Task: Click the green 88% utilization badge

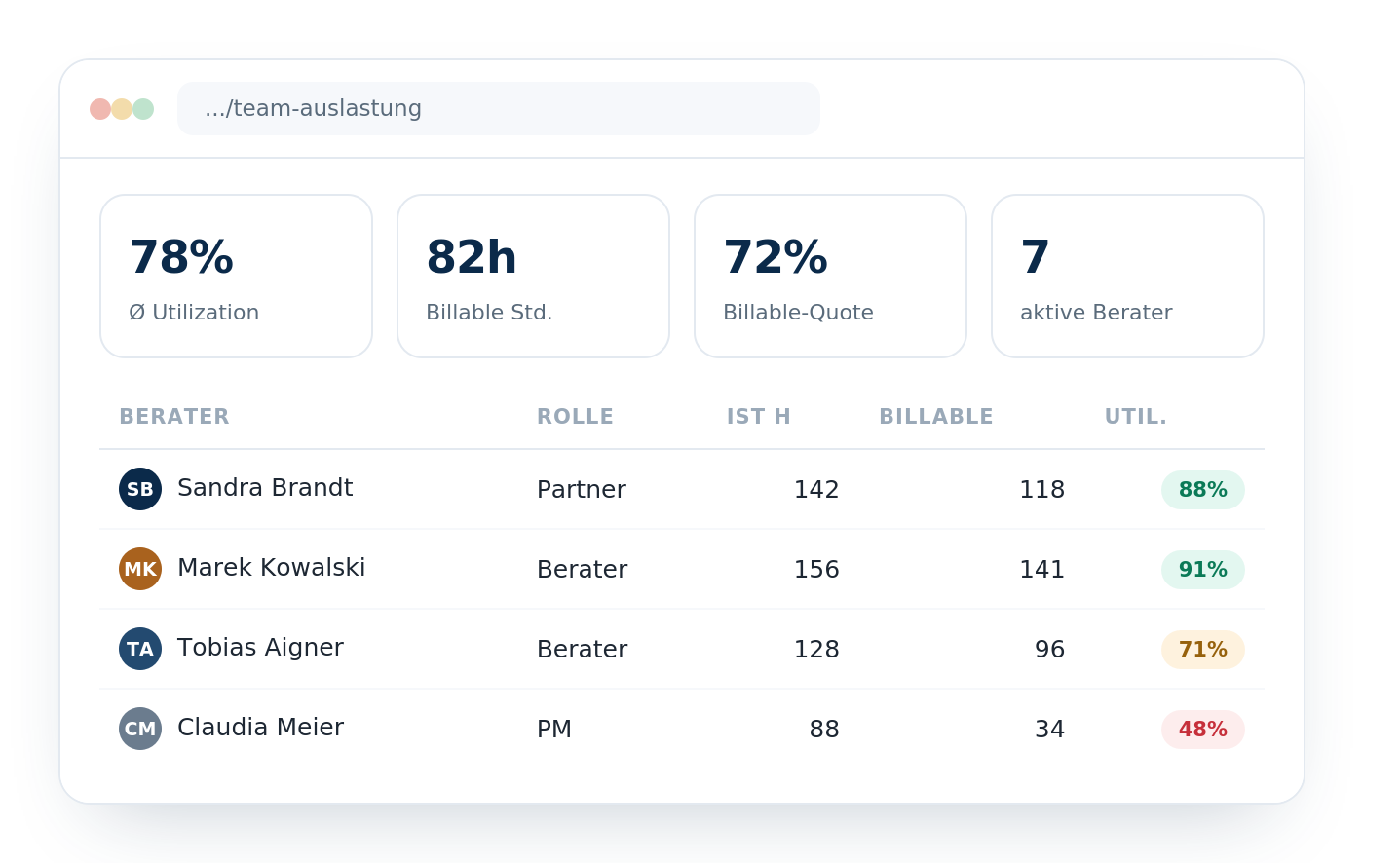Action: click(1203, 490)
